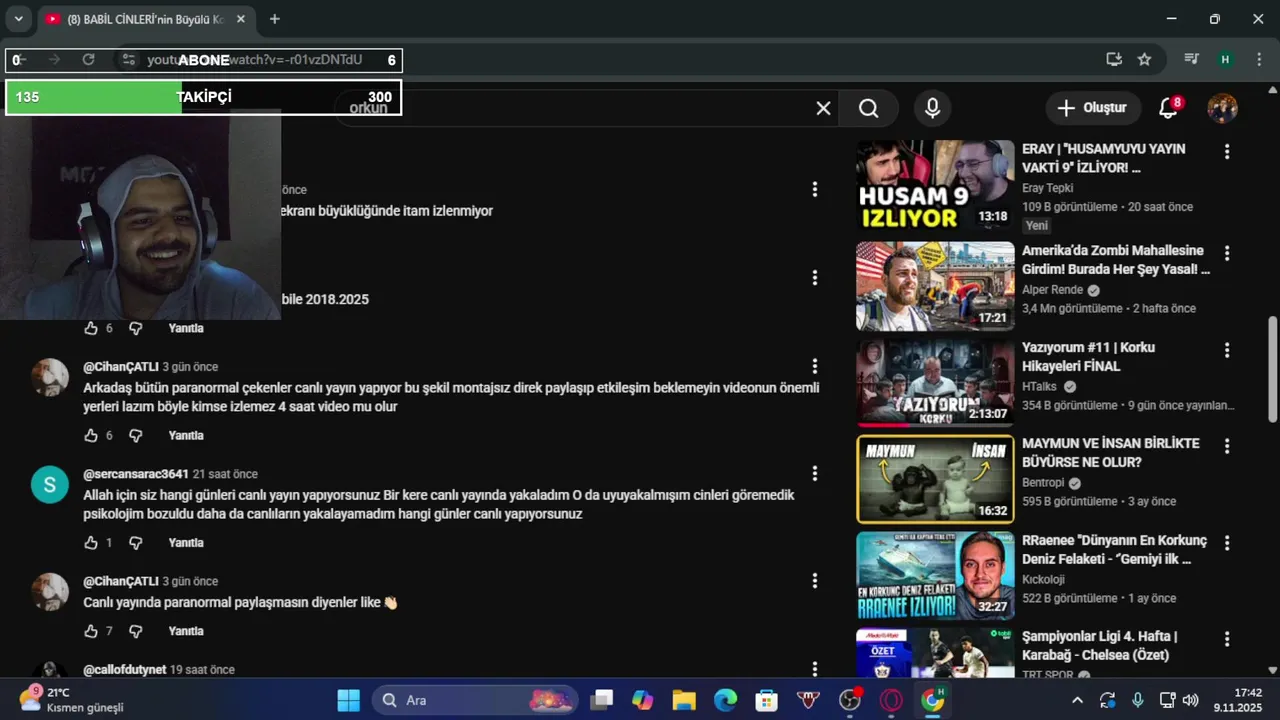The height and width of the screenshot is (720, 1280).
Task: Click Yanıtla under "Canlı yayında paranormal" comment
Action: pyautogui.click(x=186, y=631)
